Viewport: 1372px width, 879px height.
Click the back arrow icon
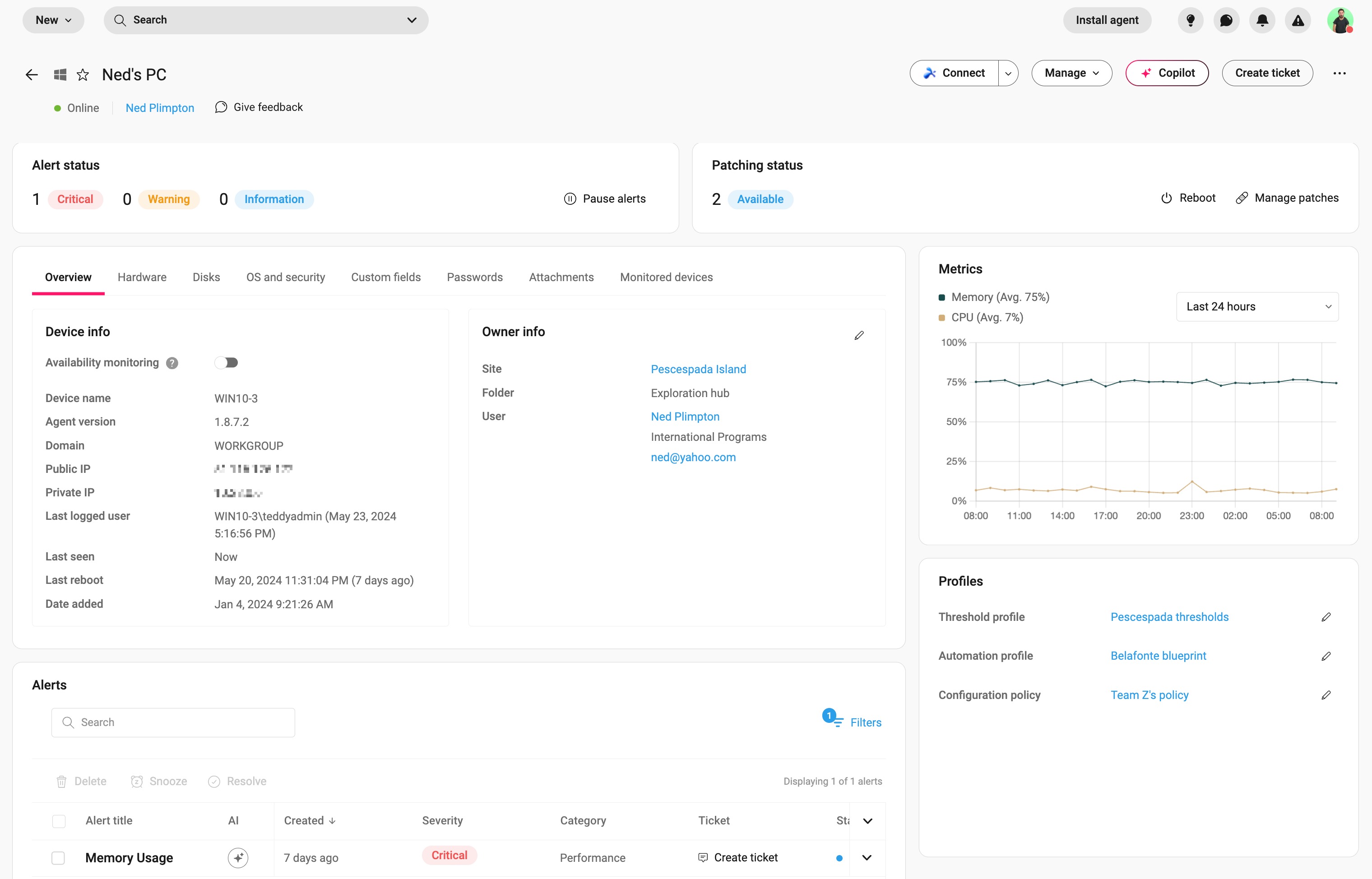click(32, 75)
